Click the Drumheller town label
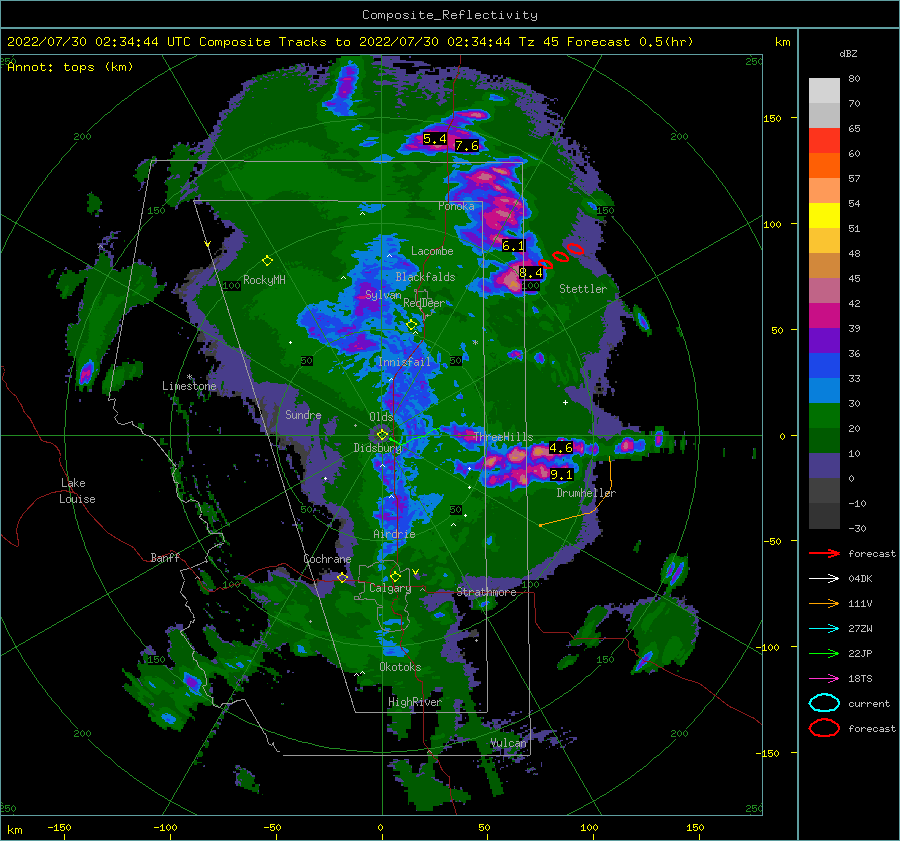This screenshot has width=900, height=841. (x=586, y=493)
